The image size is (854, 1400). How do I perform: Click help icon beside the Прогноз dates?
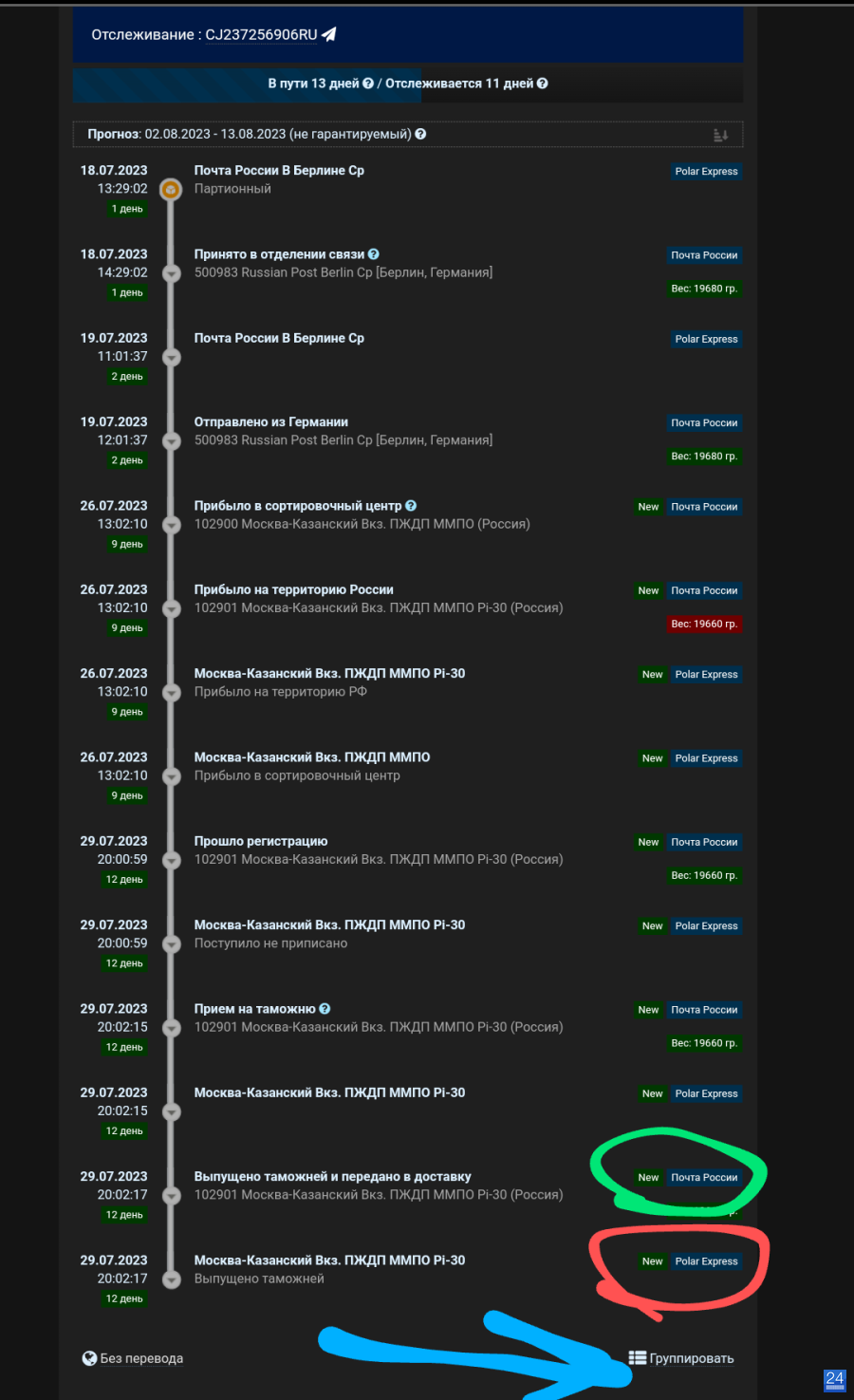[x=420, y=134]
